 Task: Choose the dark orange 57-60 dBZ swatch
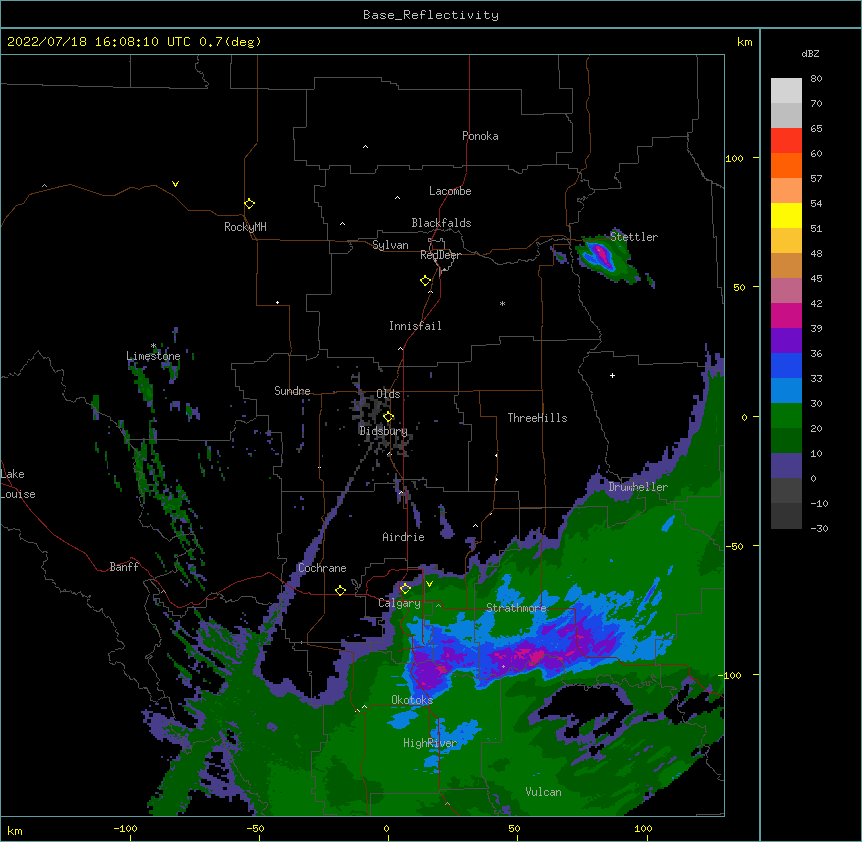[786, 165]
